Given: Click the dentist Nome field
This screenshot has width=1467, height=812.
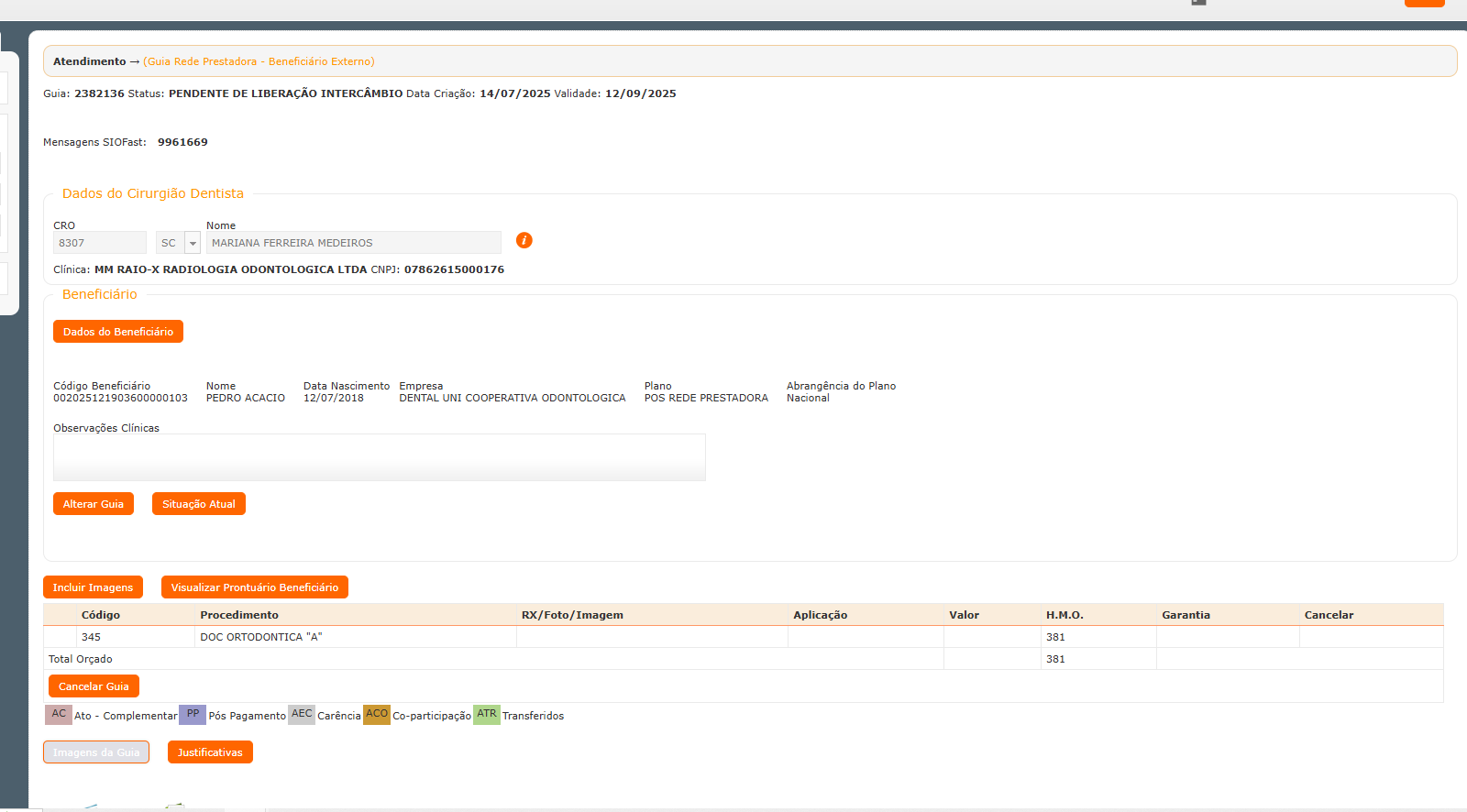Looking at the screenshot, I should pos(353,243).
